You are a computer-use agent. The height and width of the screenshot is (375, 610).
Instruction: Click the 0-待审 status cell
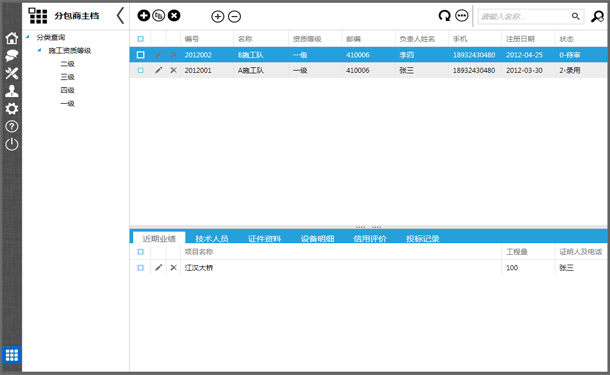570,55
